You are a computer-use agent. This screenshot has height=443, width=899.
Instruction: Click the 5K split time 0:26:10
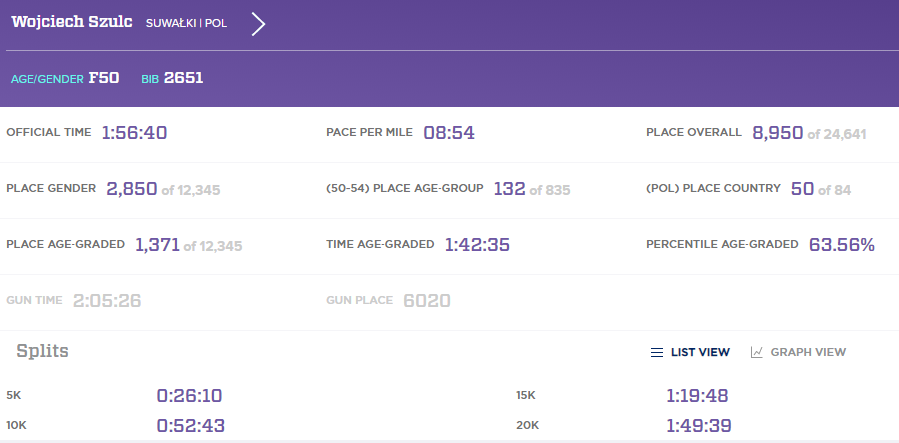190,395
